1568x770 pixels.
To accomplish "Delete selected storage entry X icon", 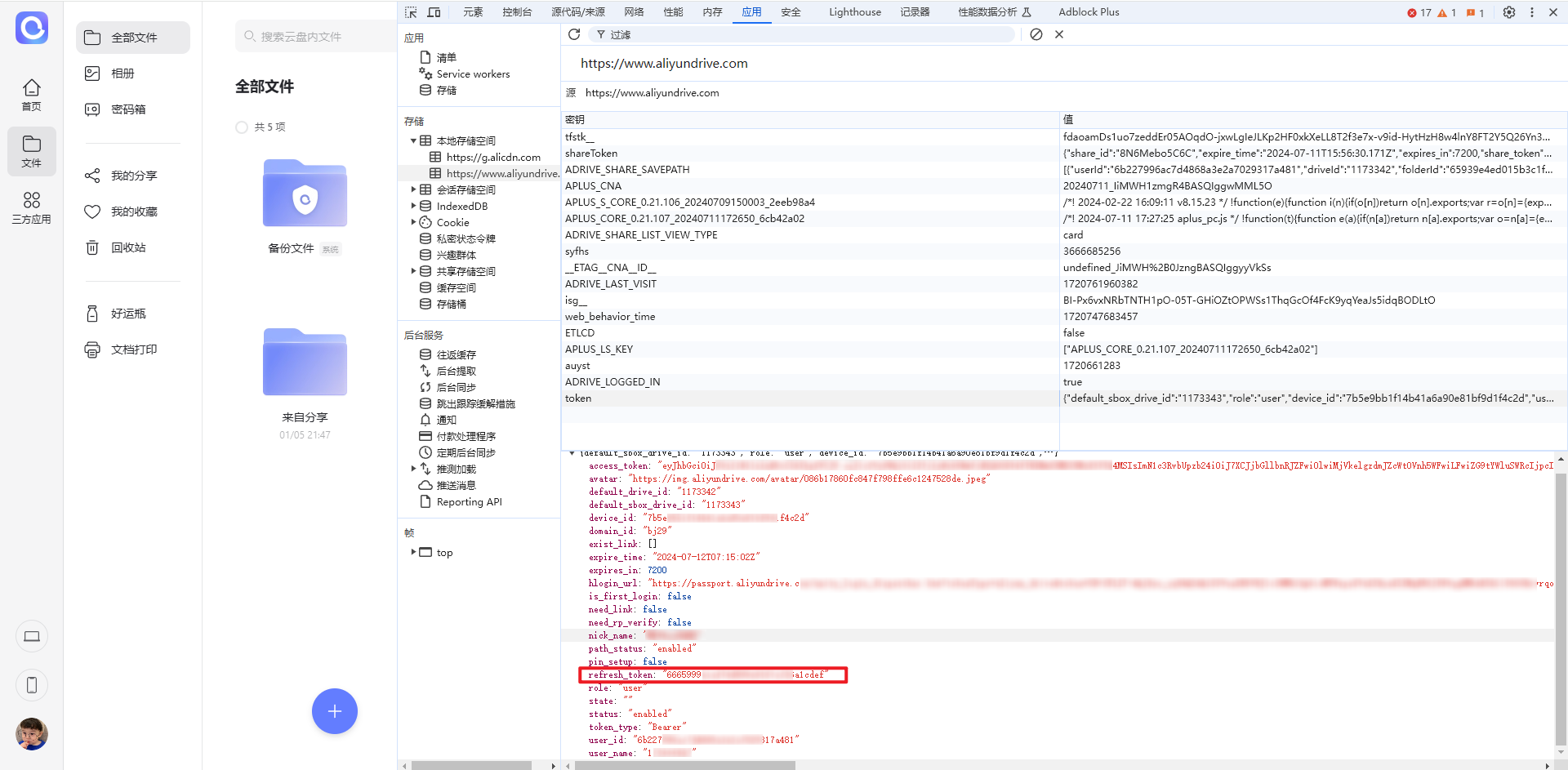I will [1059, 34].
